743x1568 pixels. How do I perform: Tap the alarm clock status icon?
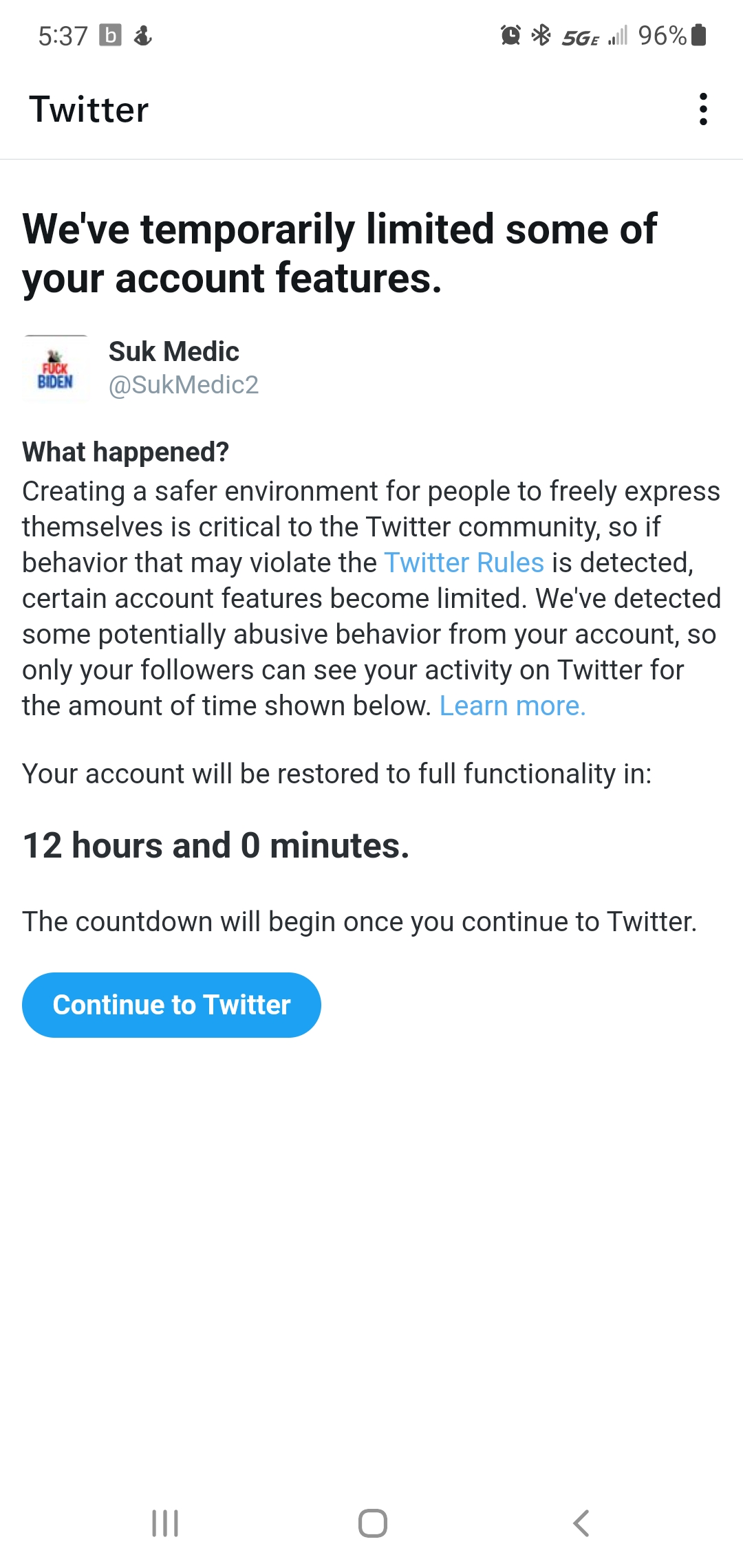point(510,35)
